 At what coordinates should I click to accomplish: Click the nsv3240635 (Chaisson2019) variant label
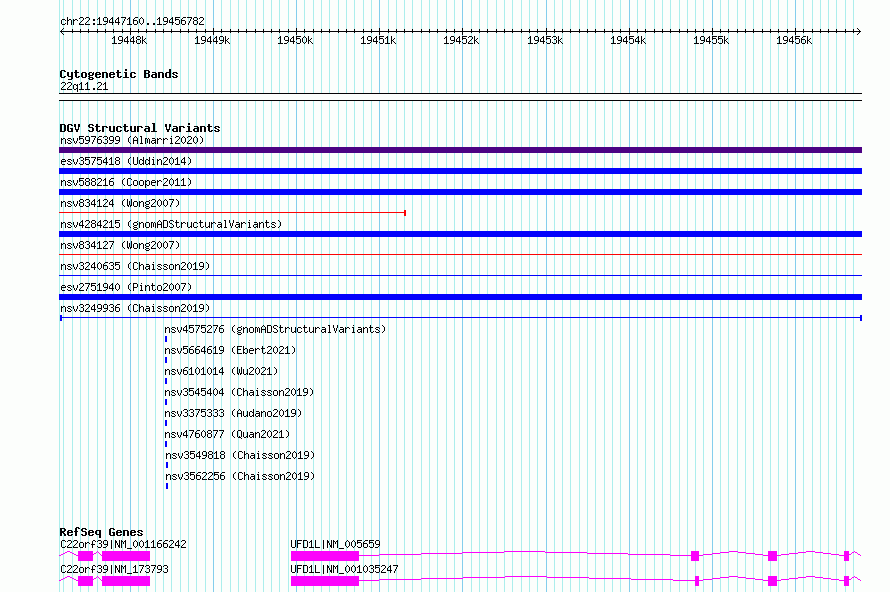135,266
